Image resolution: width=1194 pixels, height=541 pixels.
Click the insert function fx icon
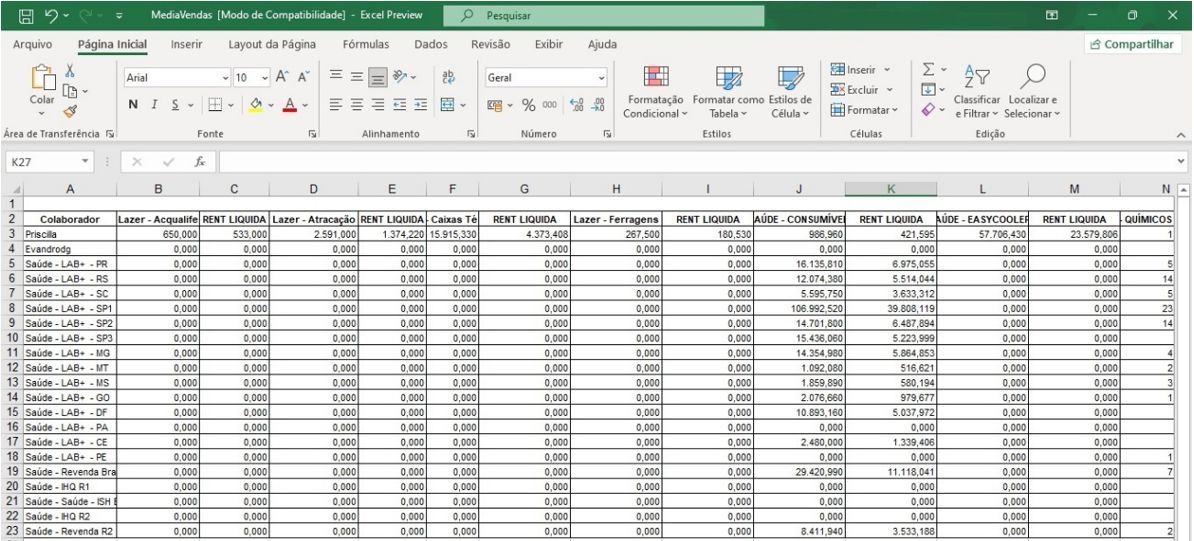point(201,160)
